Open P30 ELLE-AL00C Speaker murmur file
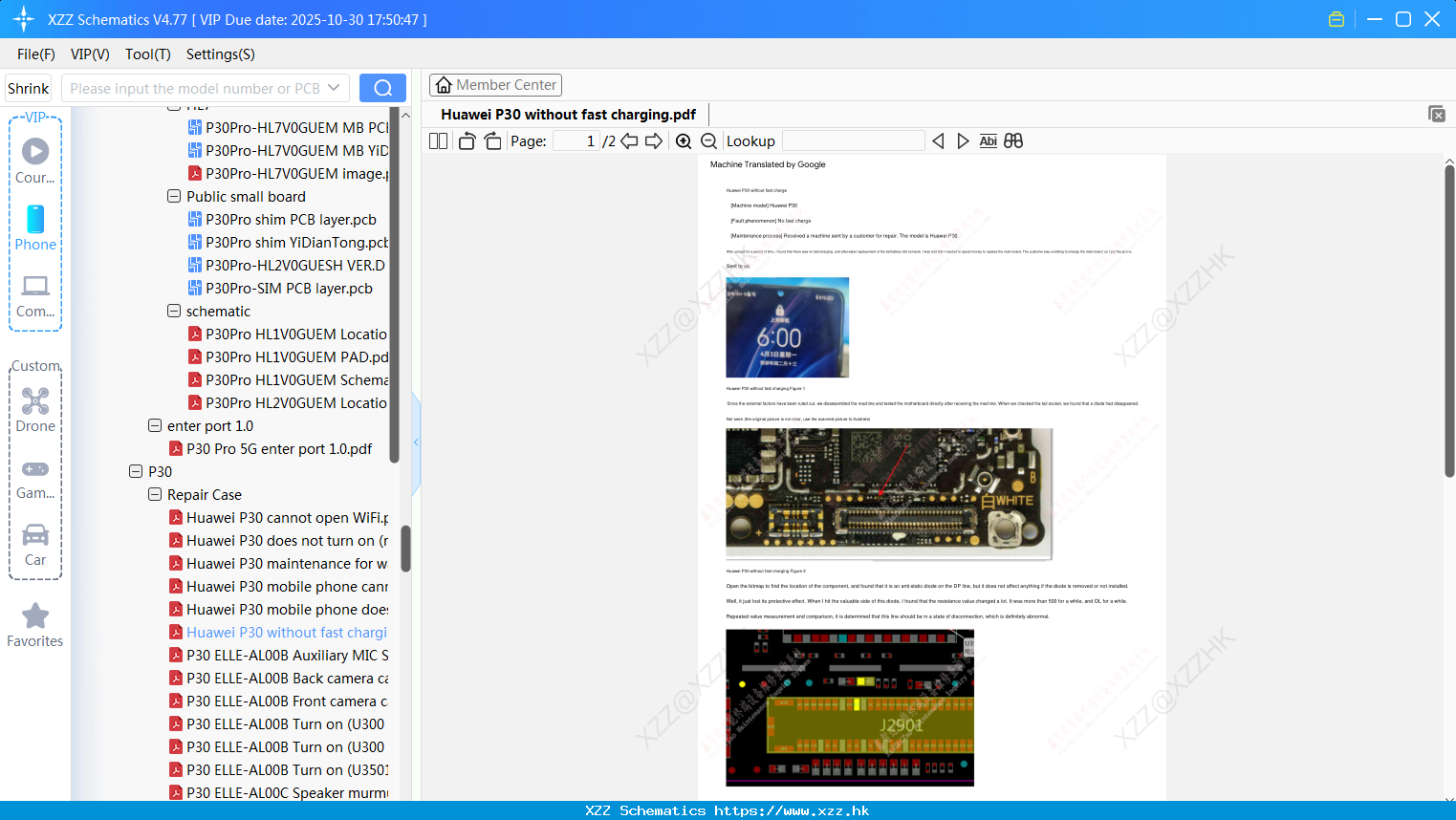This screenshot has height=820, width=1456. [278, 793]
